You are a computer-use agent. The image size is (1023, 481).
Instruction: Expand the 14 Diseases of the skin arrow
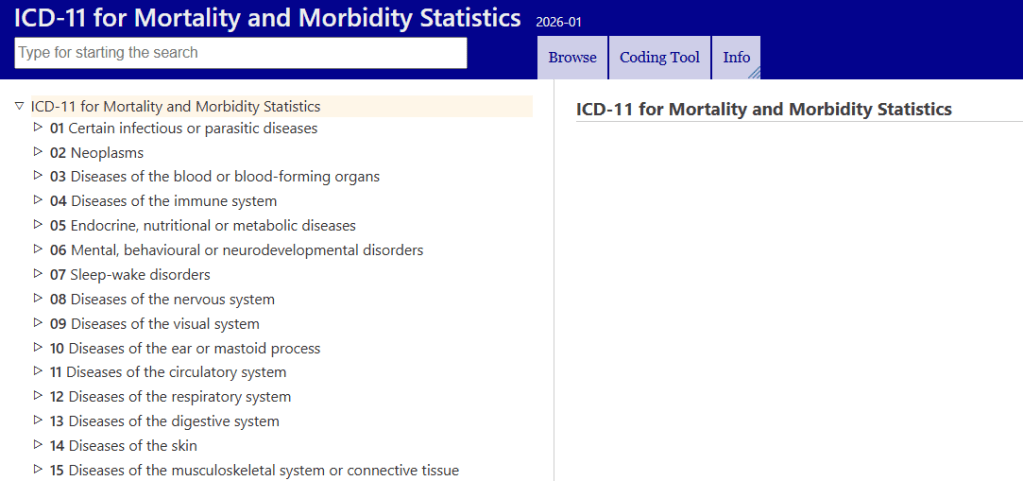37,445
